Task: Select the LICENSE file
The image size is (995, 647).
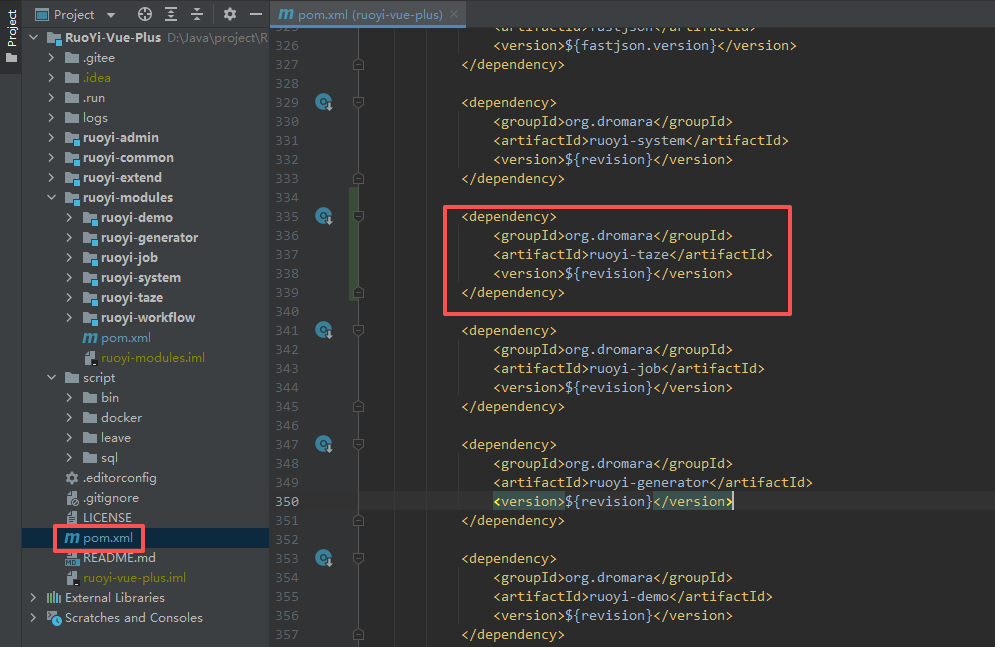Action: pos(107,518)
